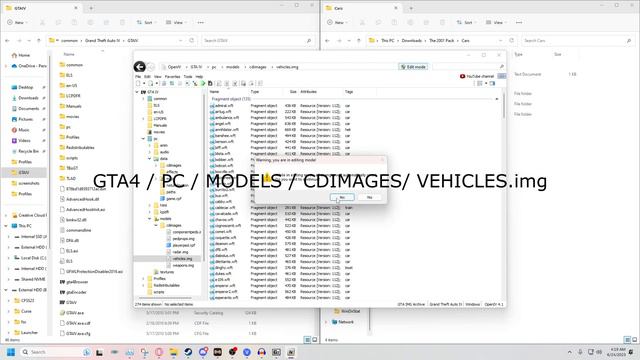Collapse the pc folder in OpenIV tree
Screen dimensions: 640x360
143,139
